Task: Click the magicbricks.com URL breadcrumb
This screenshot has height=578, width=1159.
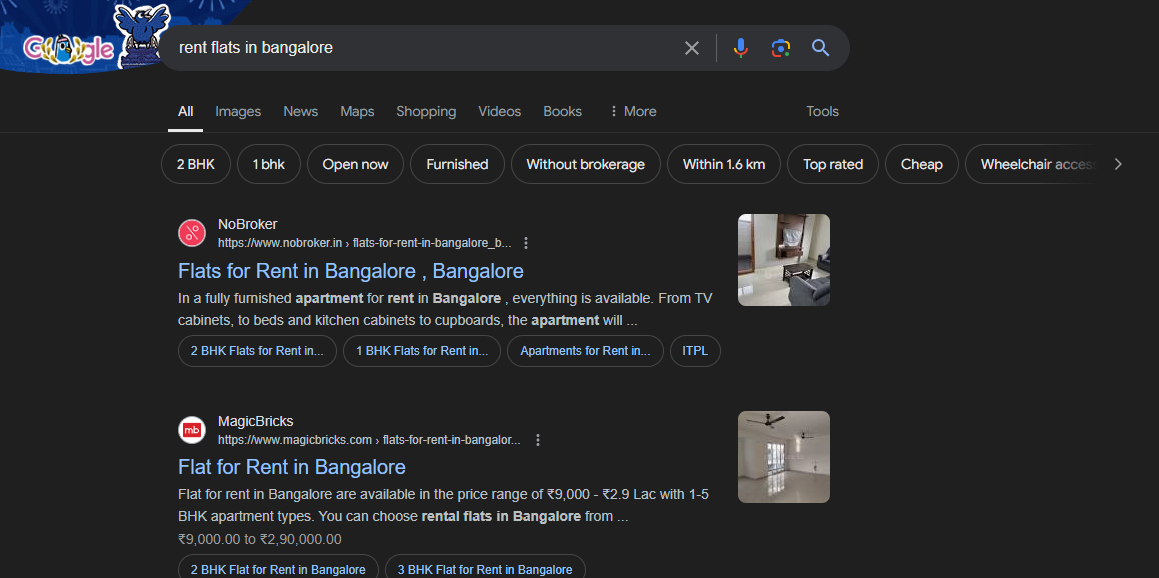Action: [370, 440]
